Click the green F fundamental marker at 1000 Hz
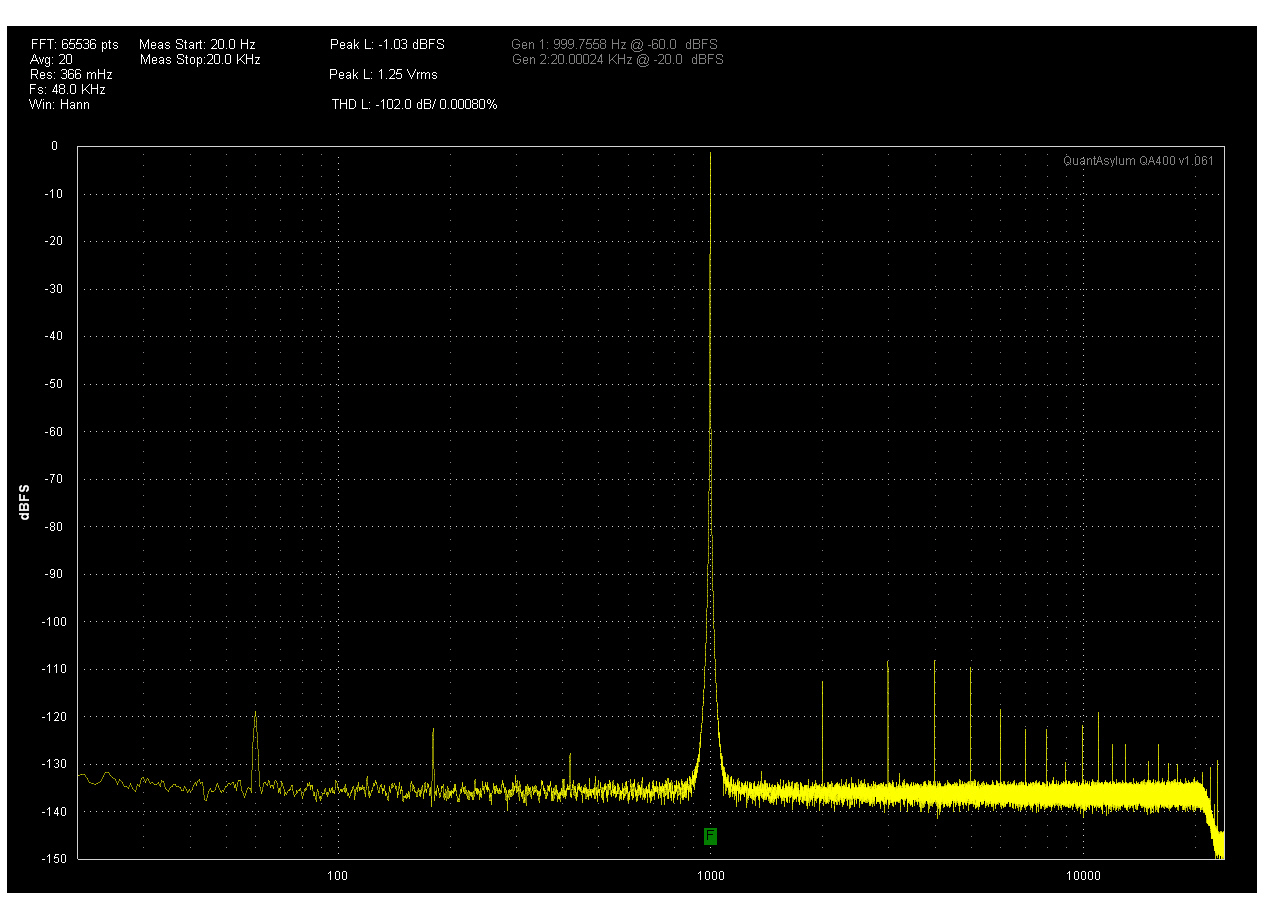This screenshot has height=920, width=1265. (710, 836)
